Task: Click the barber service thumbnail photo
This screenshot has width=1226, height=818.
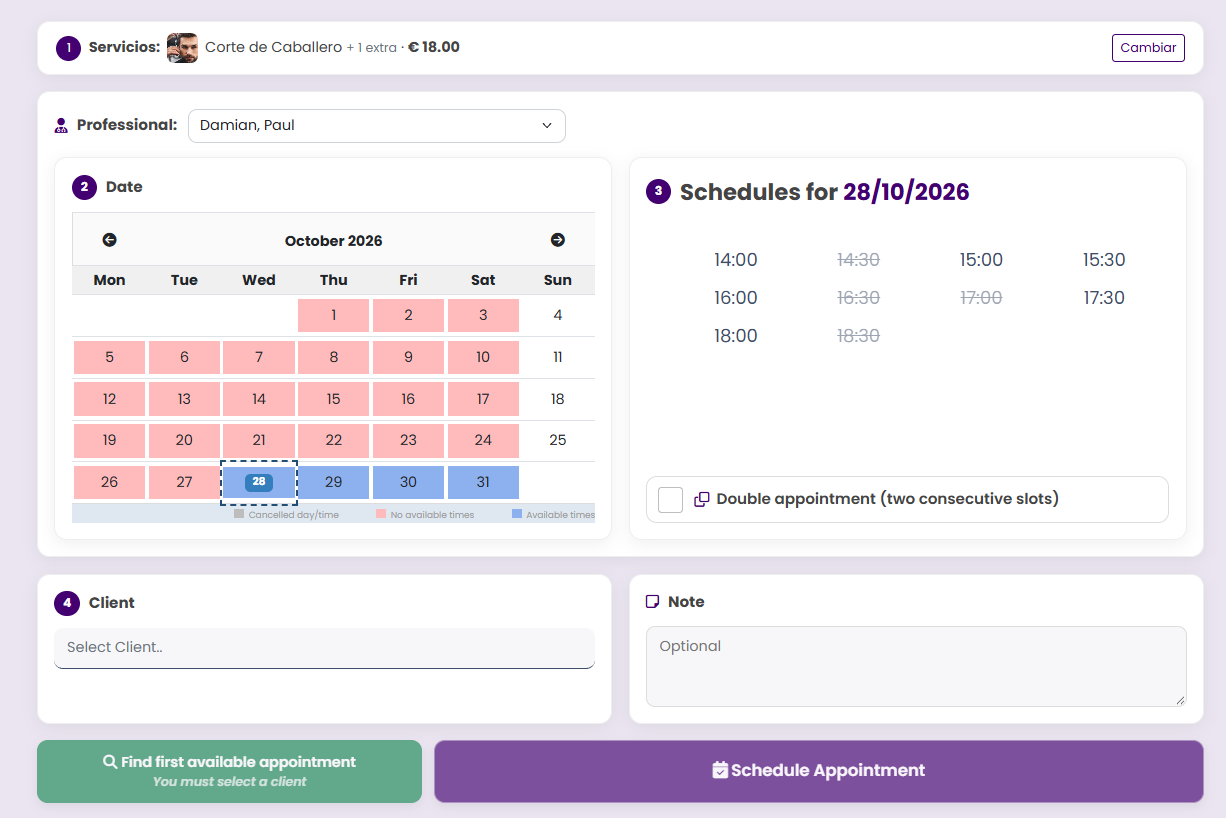Action: pos(182,48)
